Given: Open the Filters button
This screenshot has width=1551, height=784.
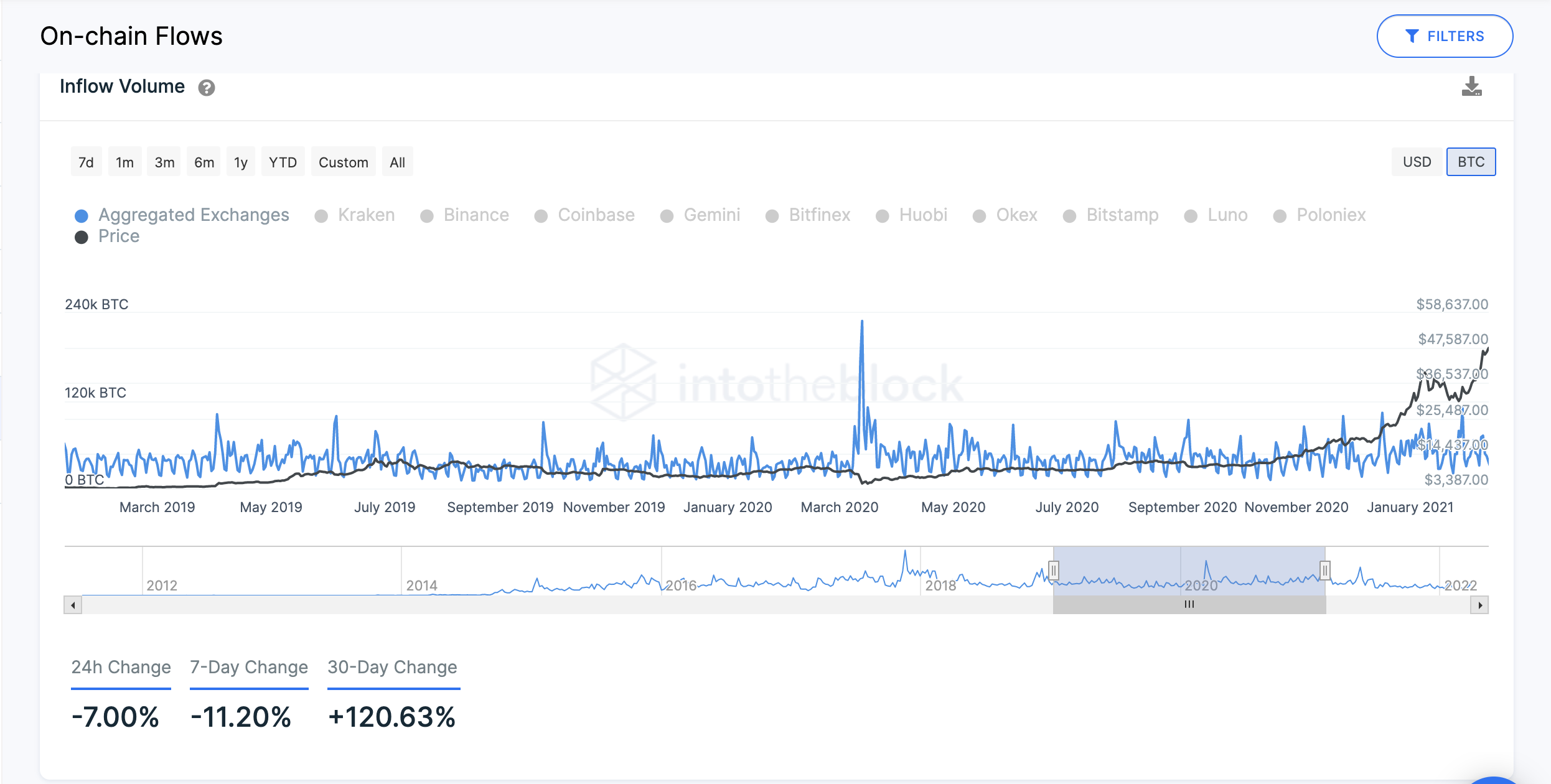Looking at the screenshot, I should point(1445,36).
